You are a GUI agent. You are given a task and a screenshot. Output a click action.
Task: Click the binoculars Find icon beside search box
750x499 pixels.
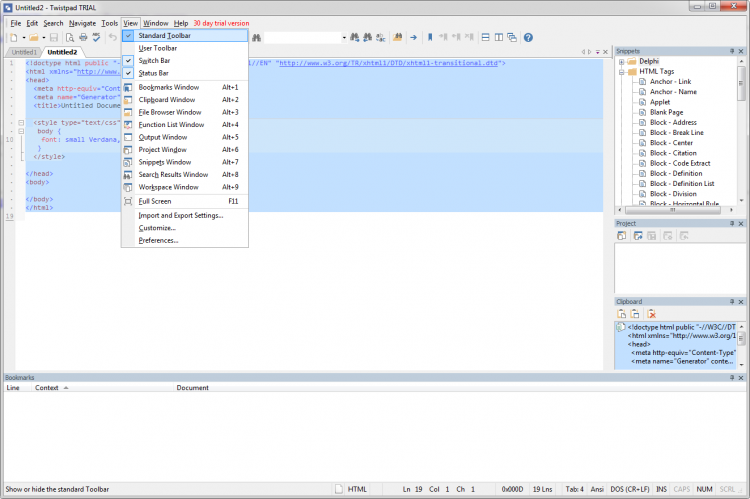pyautogui.click(x=256, y=37)
